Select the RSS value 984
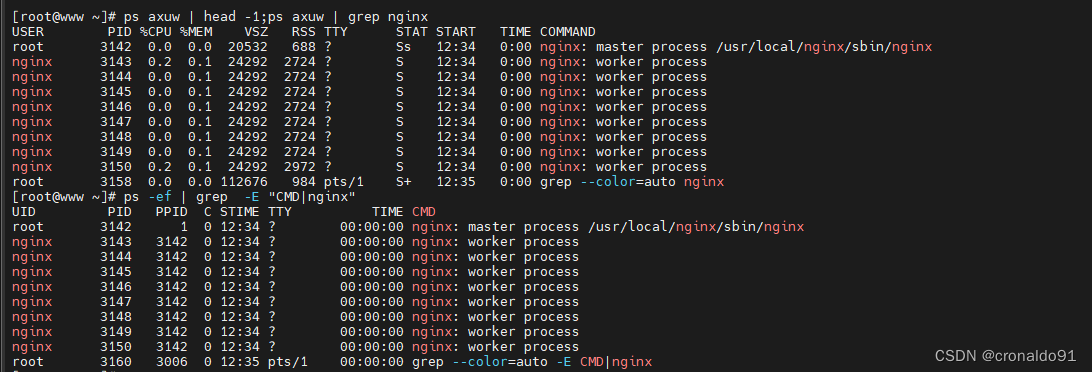The width and height of the screenshot is (1092, 372). [x=304, y=182]
